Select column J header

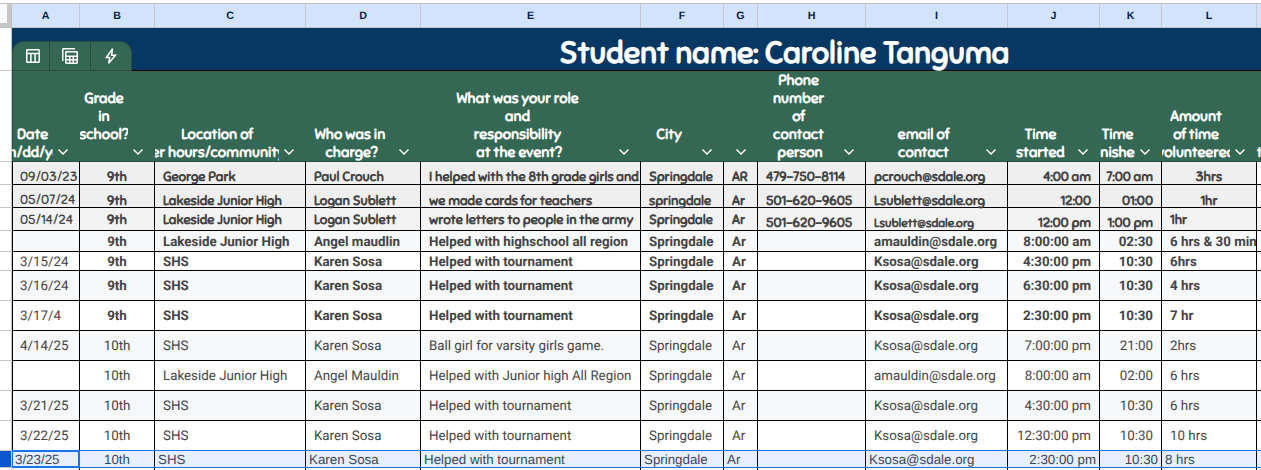click(1053, 15)
